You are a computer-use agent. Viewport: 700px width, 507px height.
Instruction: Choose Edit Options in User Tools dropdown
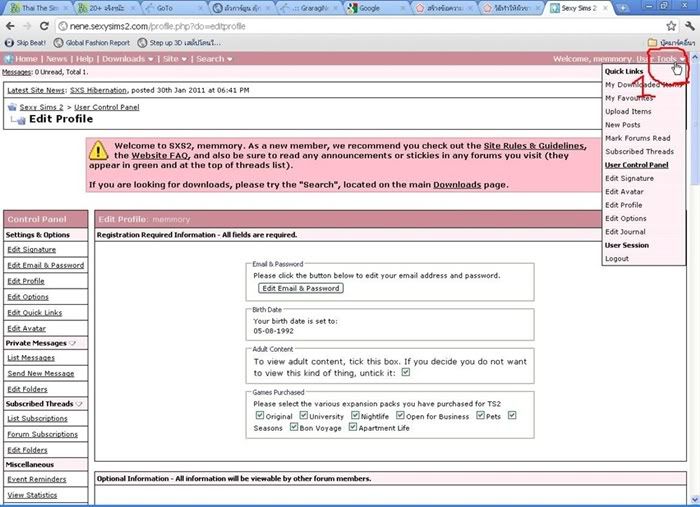tap(625, 219)
